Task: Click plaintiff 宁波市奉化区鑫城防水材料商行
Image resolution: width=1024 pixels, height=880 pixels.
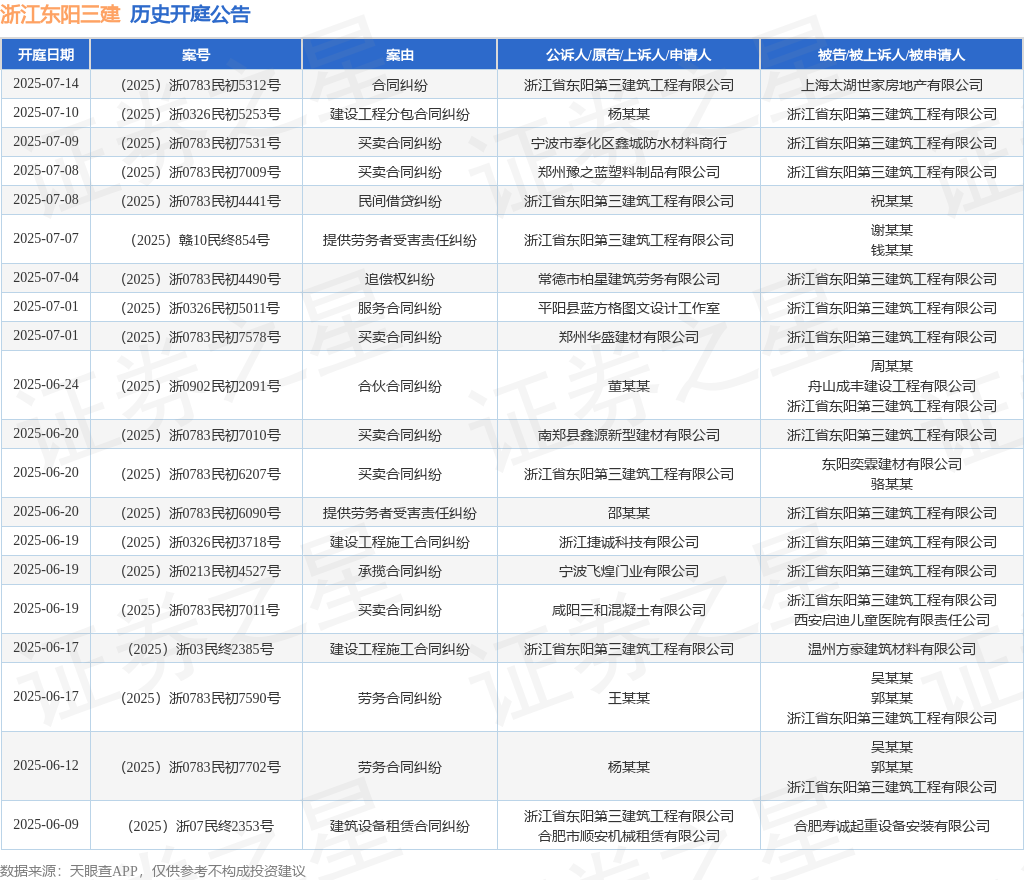Action: [x=628, y=143]
